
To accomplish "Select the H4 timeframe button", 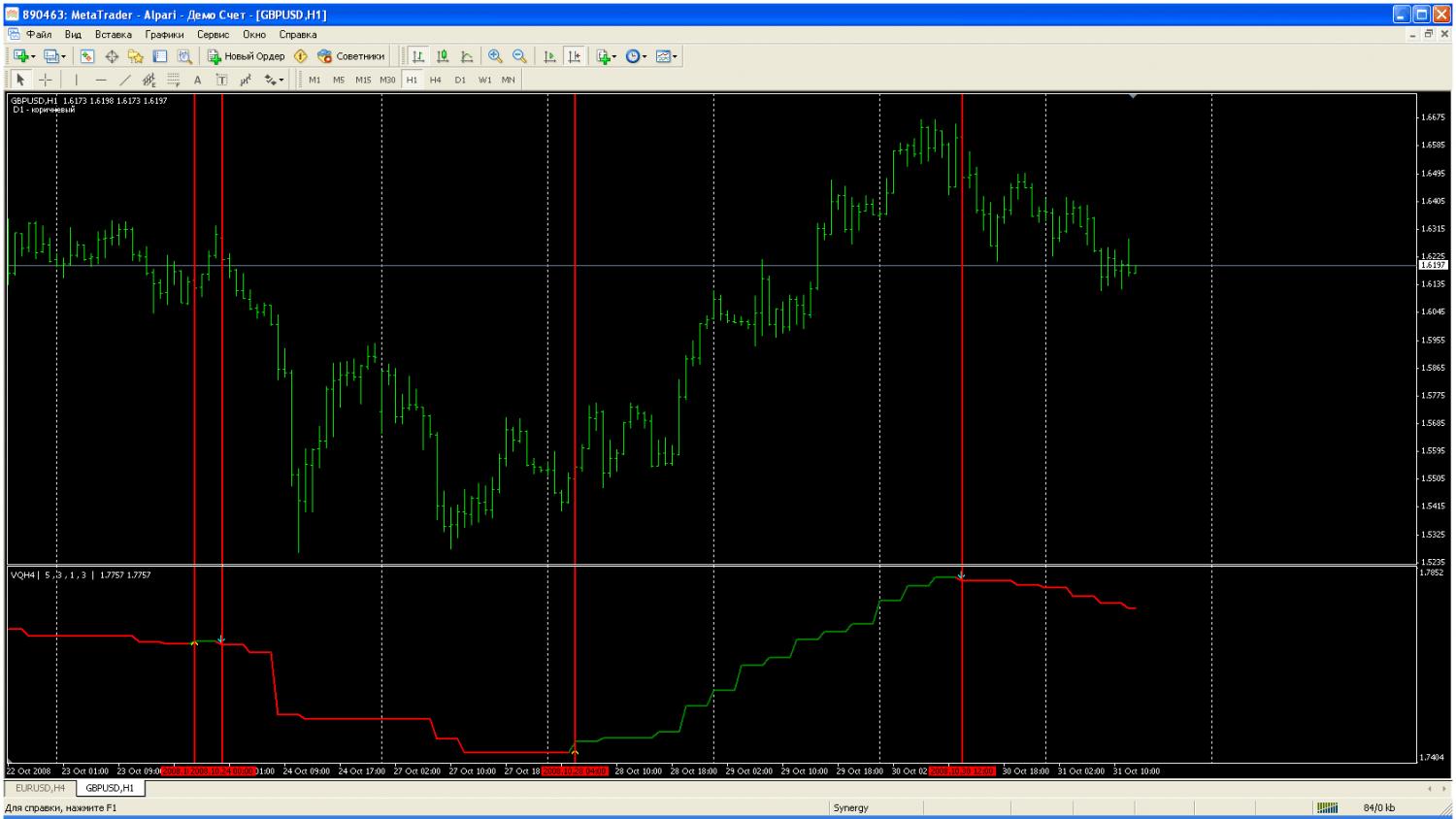I will pyautogui.click(x=436, y=80).
